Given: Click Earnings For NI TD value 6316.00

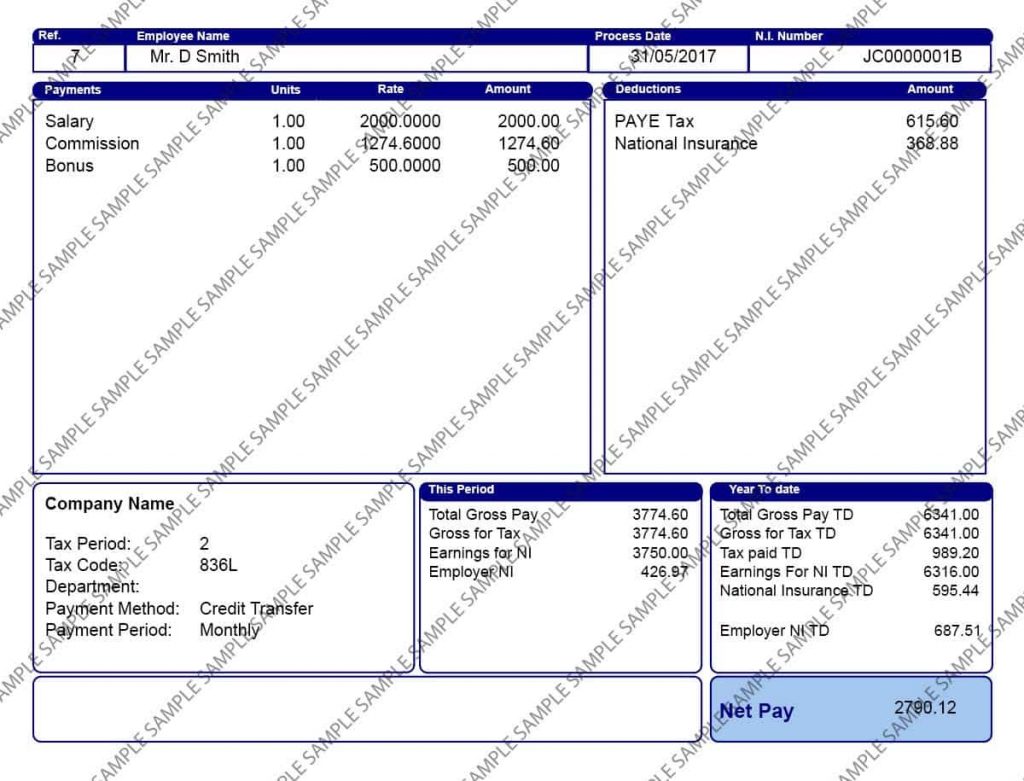Looking at the screenshot, I should pyautogui.click(x=951, y=572).
